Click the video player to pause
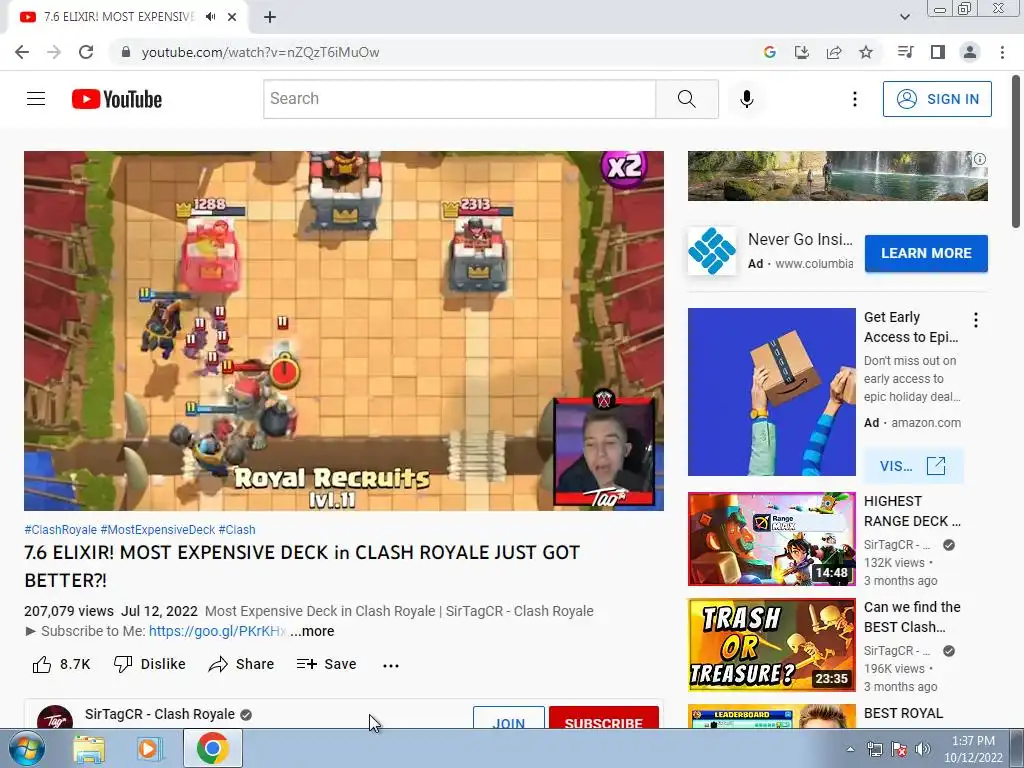 [344, 330]
